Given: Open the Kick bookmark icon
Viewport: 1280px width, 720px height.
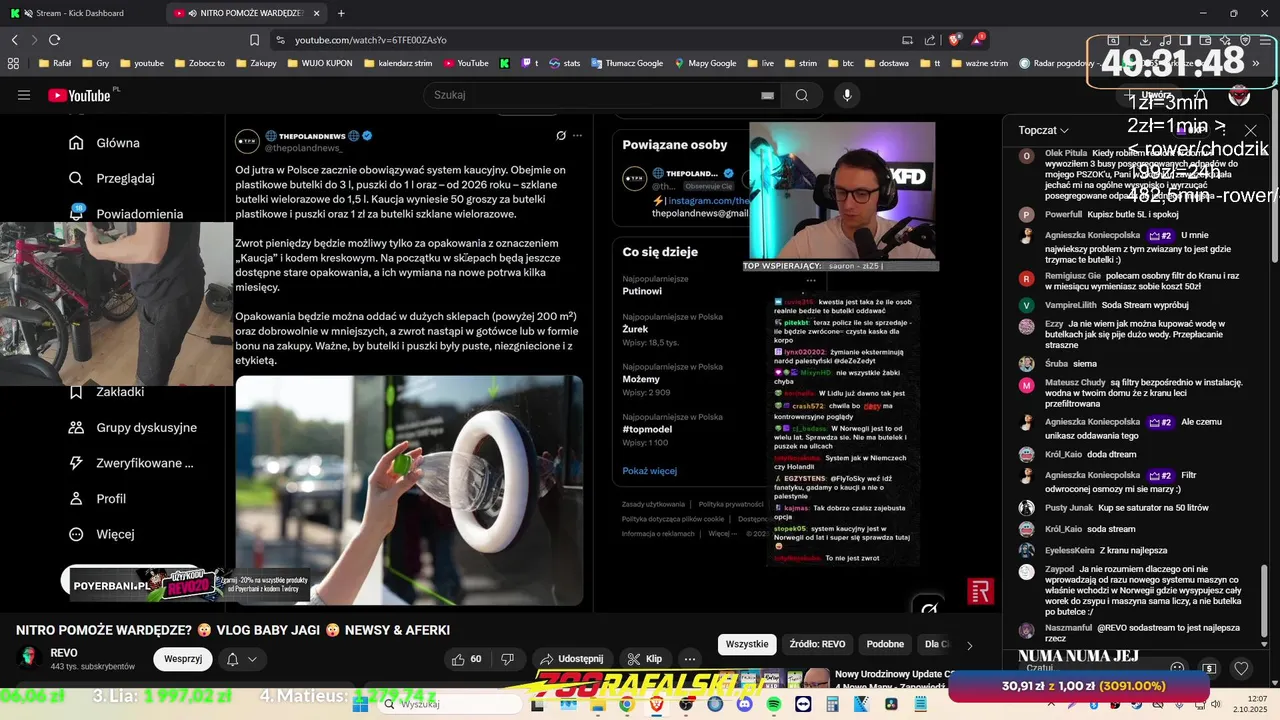Looking at the screenshot, I should tap(504, 63).
